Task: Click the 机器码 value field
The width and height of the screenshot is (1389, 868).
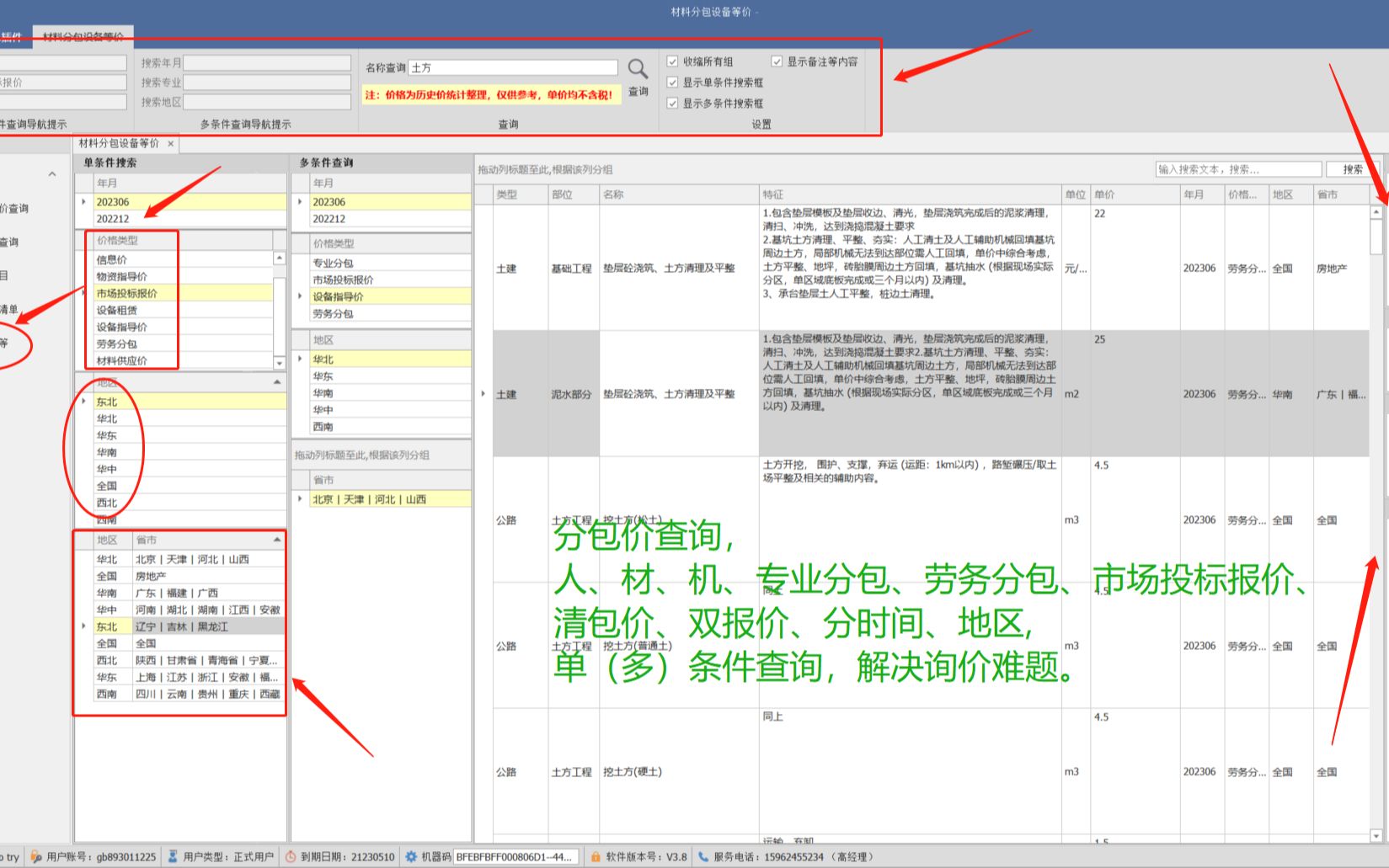Action: pos(516,857)
